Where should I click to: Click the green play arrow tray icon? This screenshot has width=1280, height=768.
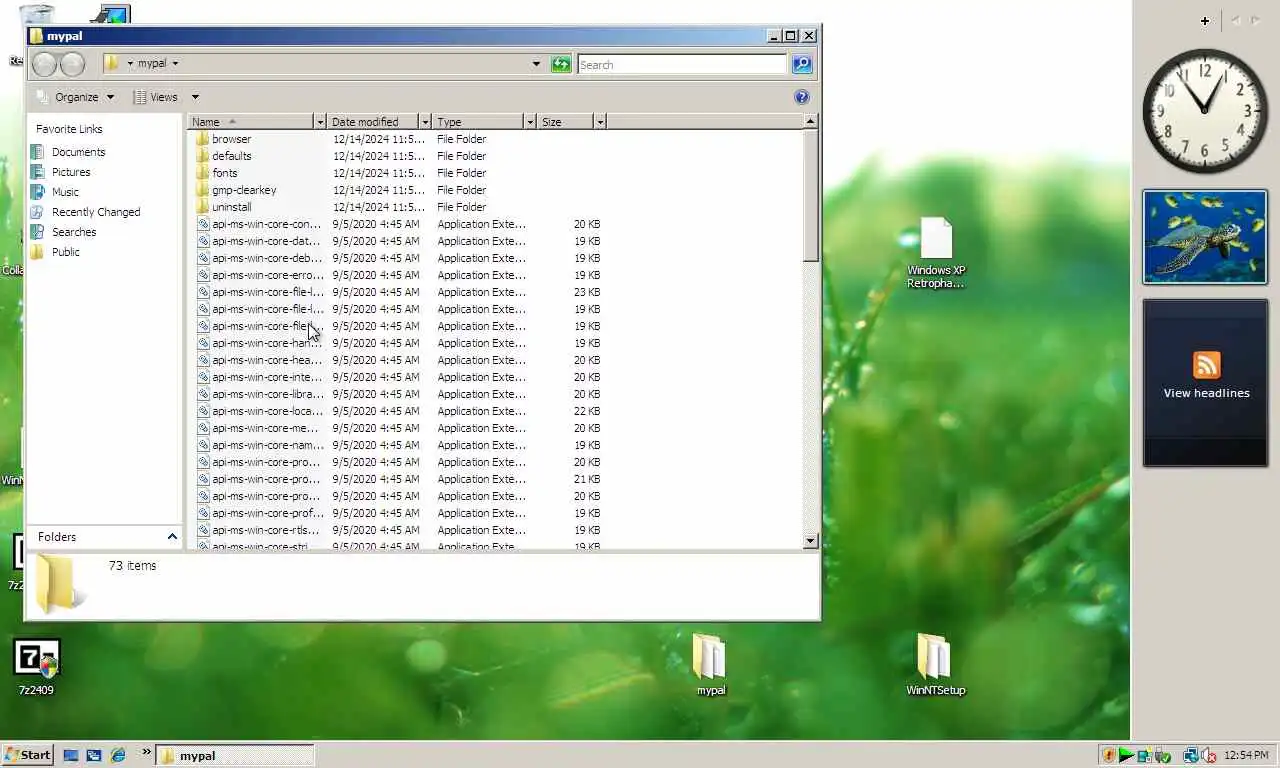[x=1126, y=755]
